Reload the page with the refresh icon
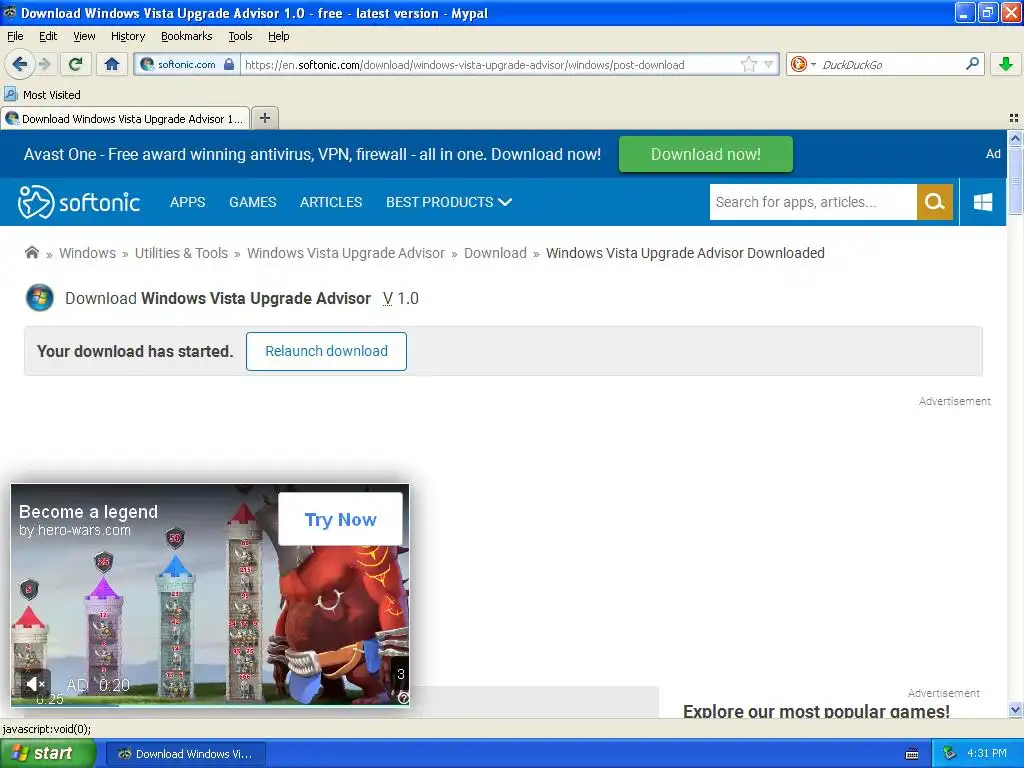The image size is (1024, 768). 76,64
